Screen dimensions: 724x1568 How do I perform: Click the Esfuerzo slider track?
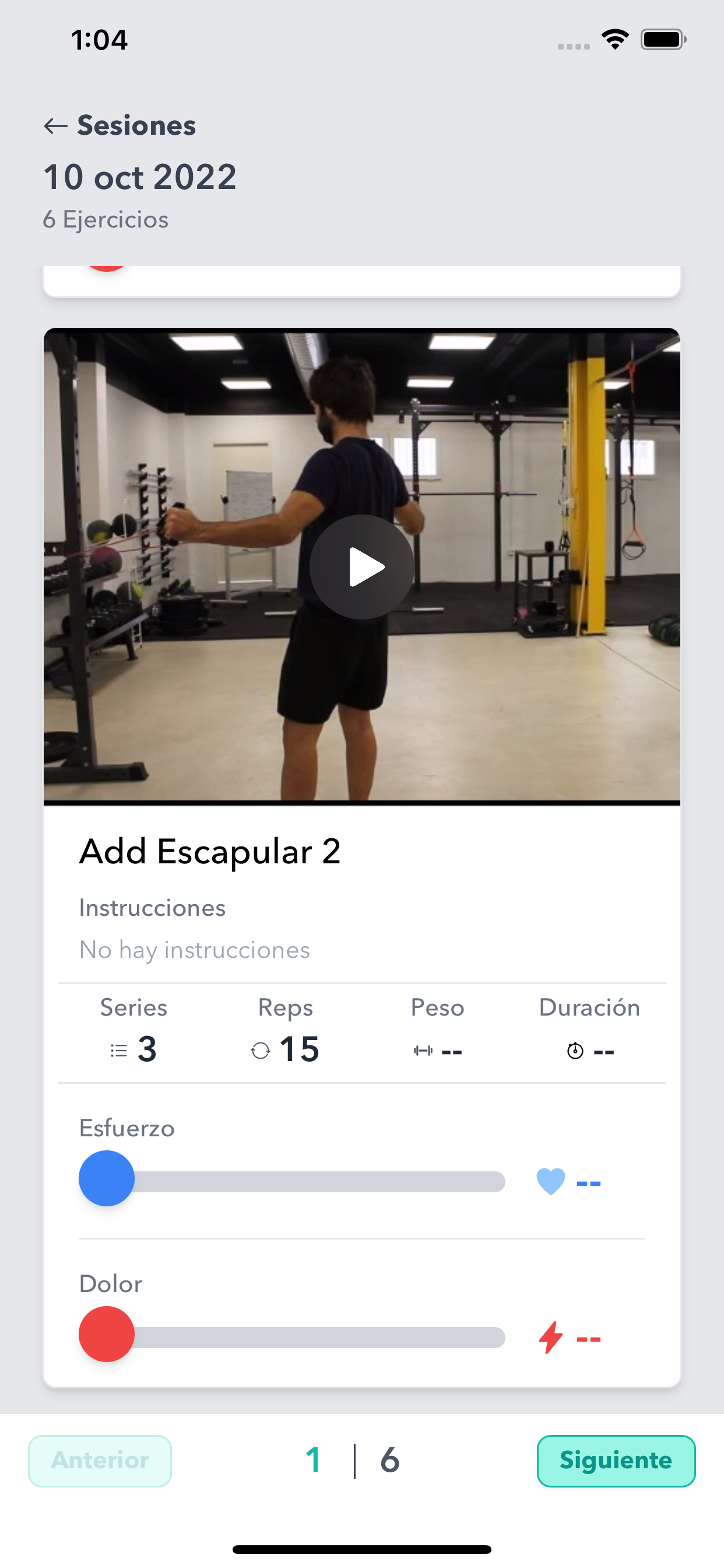click(x=292, y=1181)
